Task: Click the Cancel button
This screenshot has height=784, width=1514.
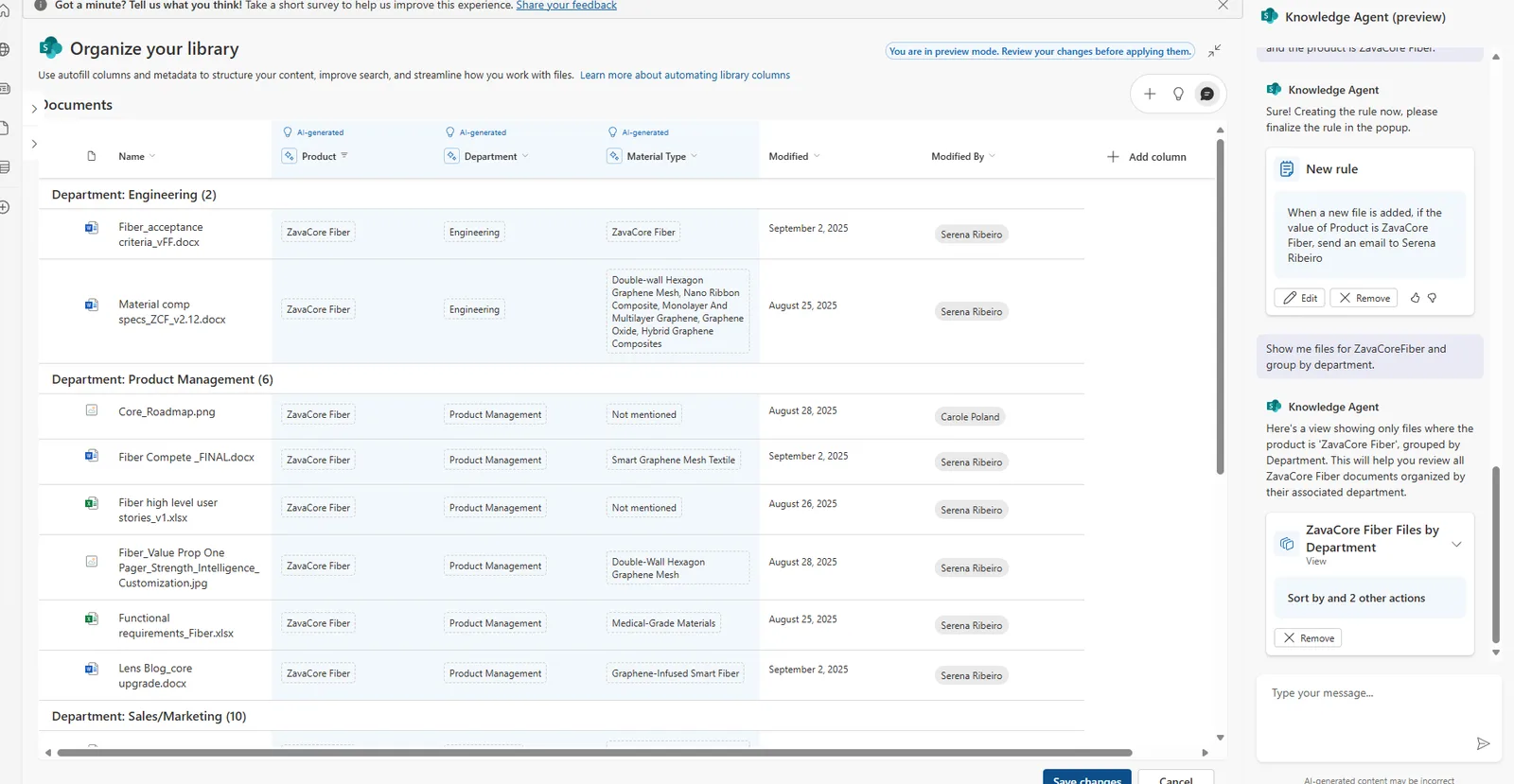Action: point(1175,778)
